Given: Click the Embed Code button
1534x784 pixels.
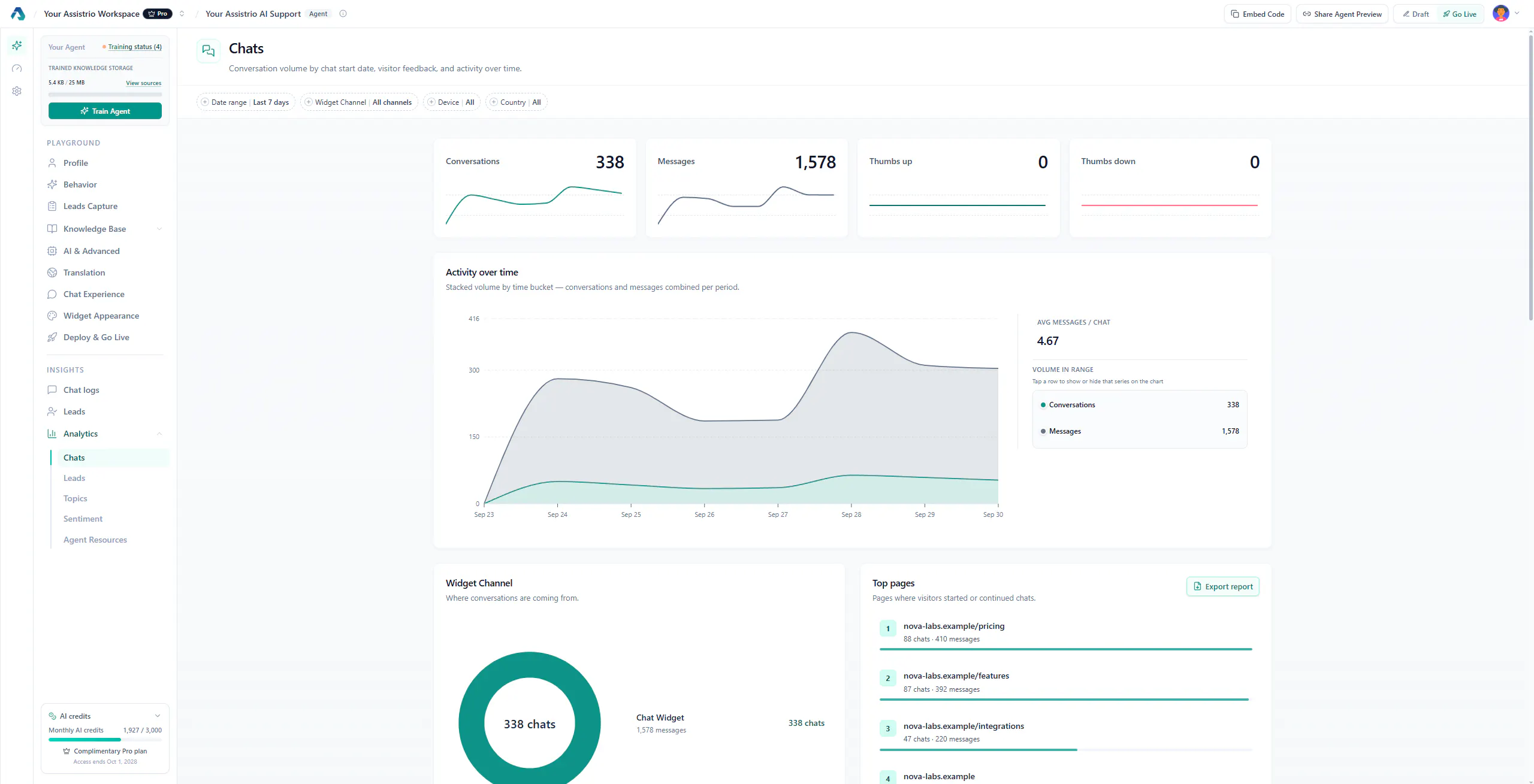Looking at the screenshot, I should pos(1257,14).
